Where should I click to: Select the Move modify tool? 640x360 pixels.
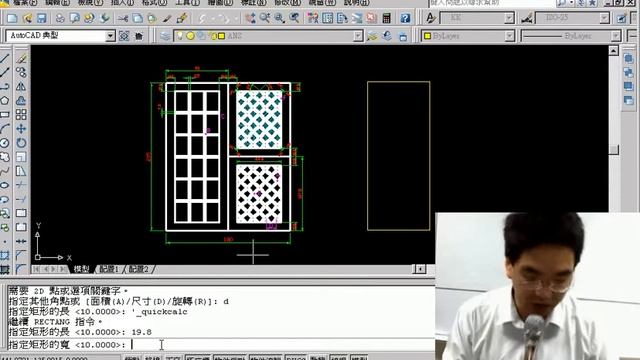(x=21, y=129)
